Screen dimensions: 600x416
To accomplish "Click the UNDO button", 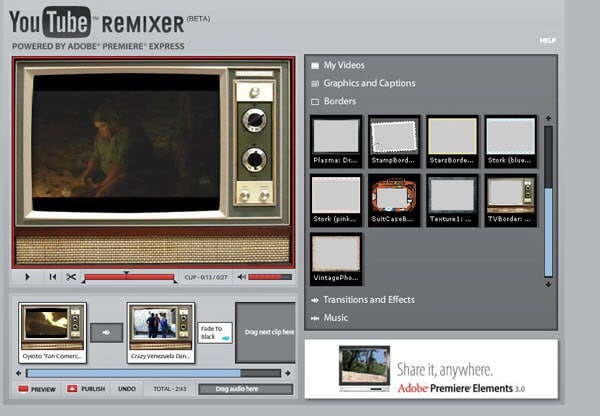I will point(127,389).
